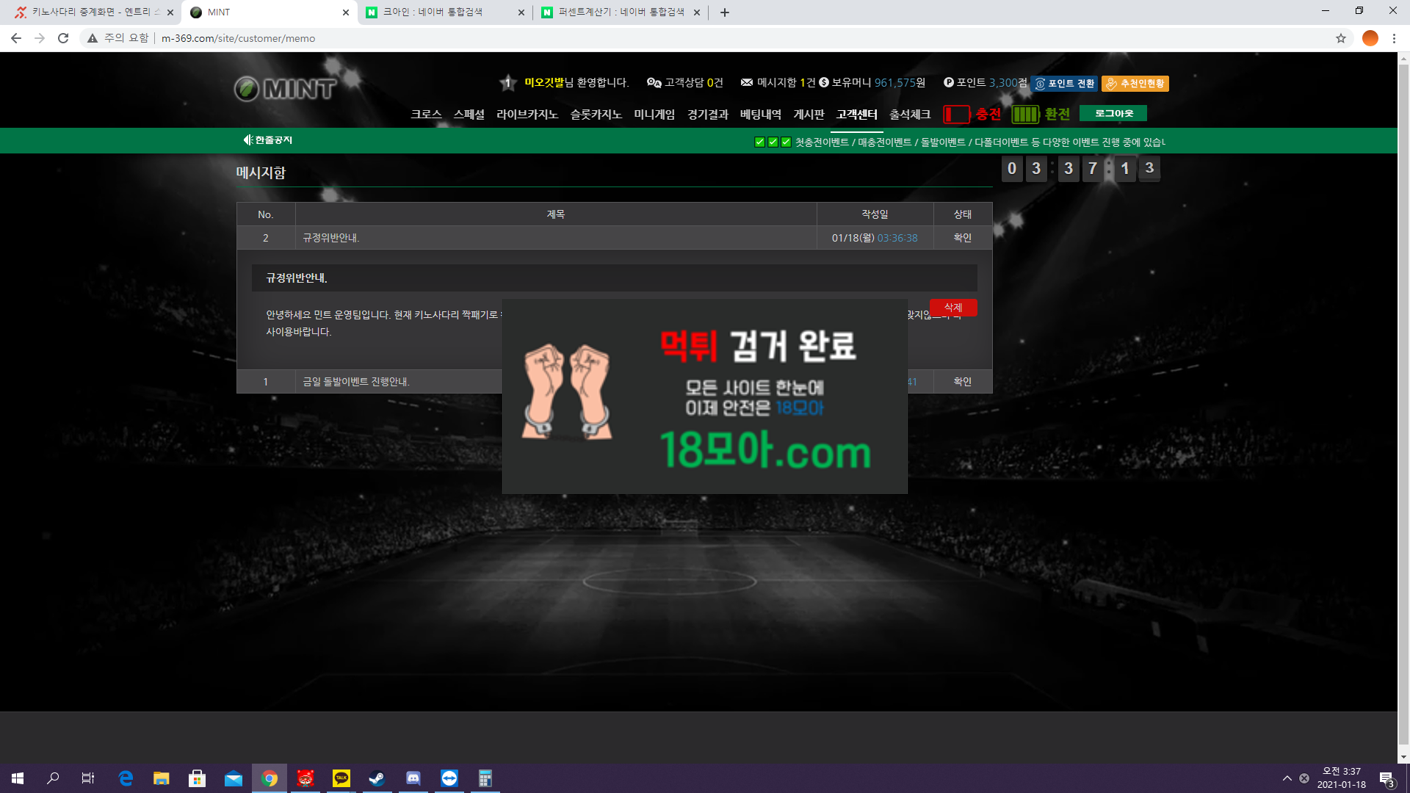Open 라이브카지노 menu
Viewport: 1410px width, 793px height.
(x=527, y=115)
